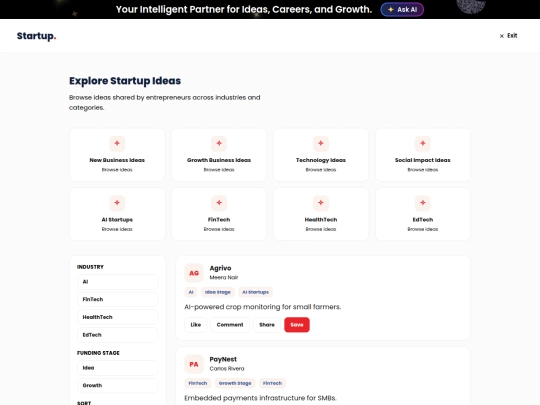Open Social Impact Ideas category title
Image resolution: width=540 pixels, height=405 pixels.
[423, 160]
